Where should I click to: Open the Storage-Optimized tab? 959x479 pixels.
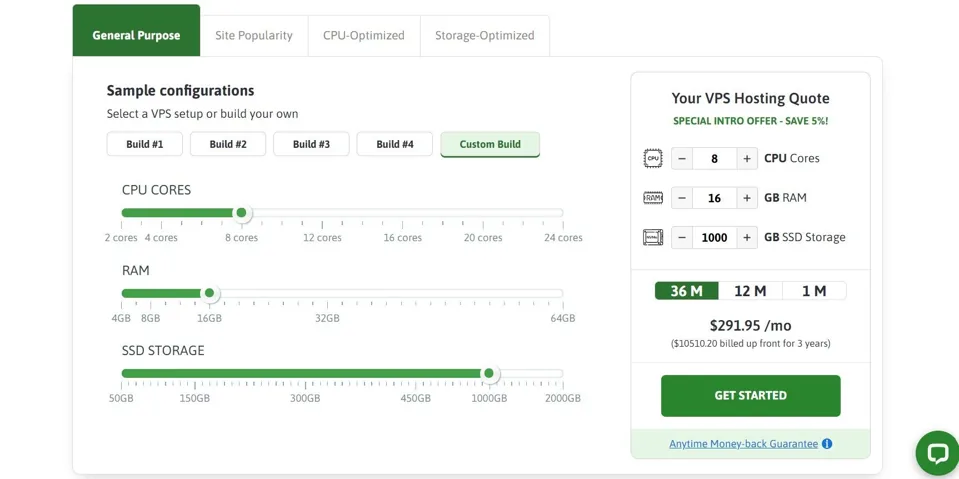tap(484, 35)
